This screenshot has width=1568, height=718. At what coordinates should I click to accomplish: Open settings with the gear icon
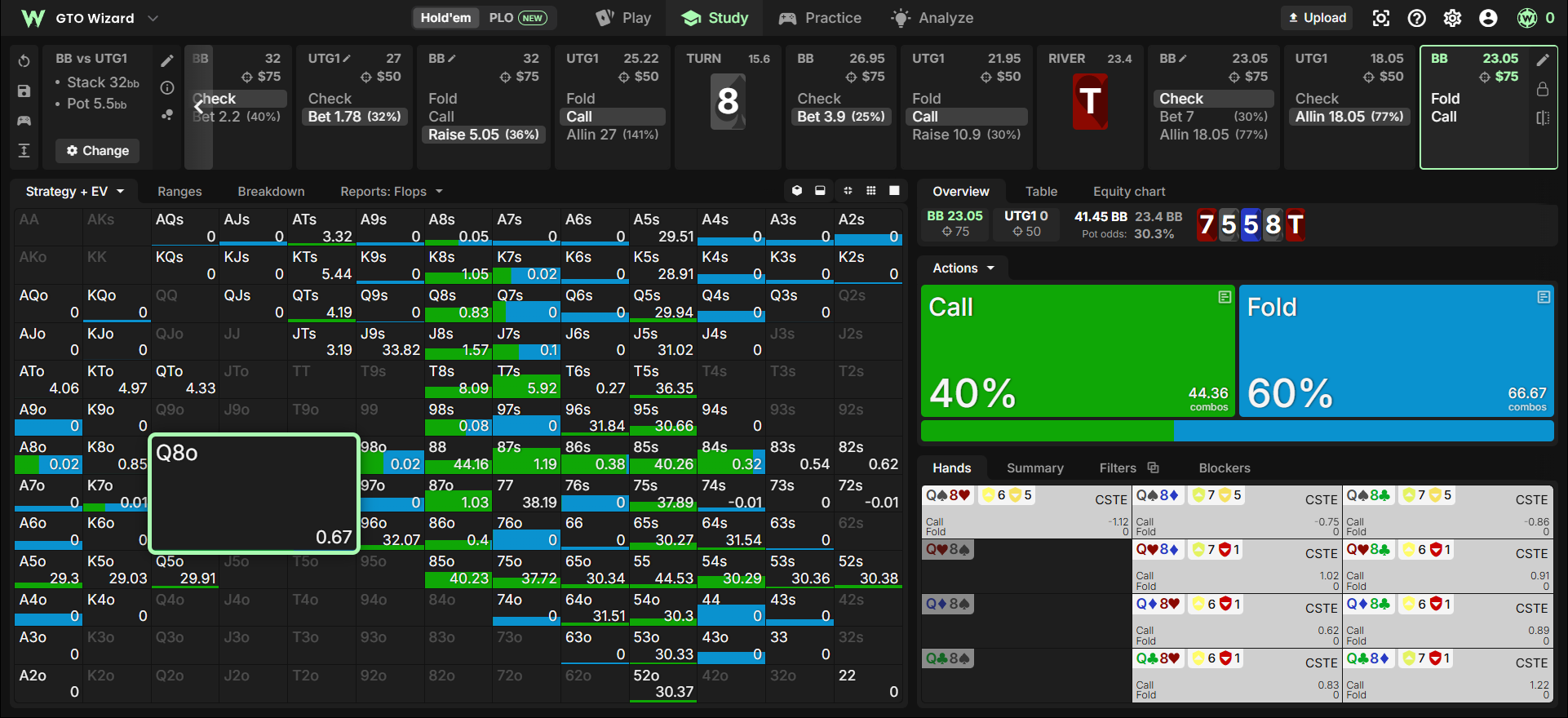(x=1452, y=18)
